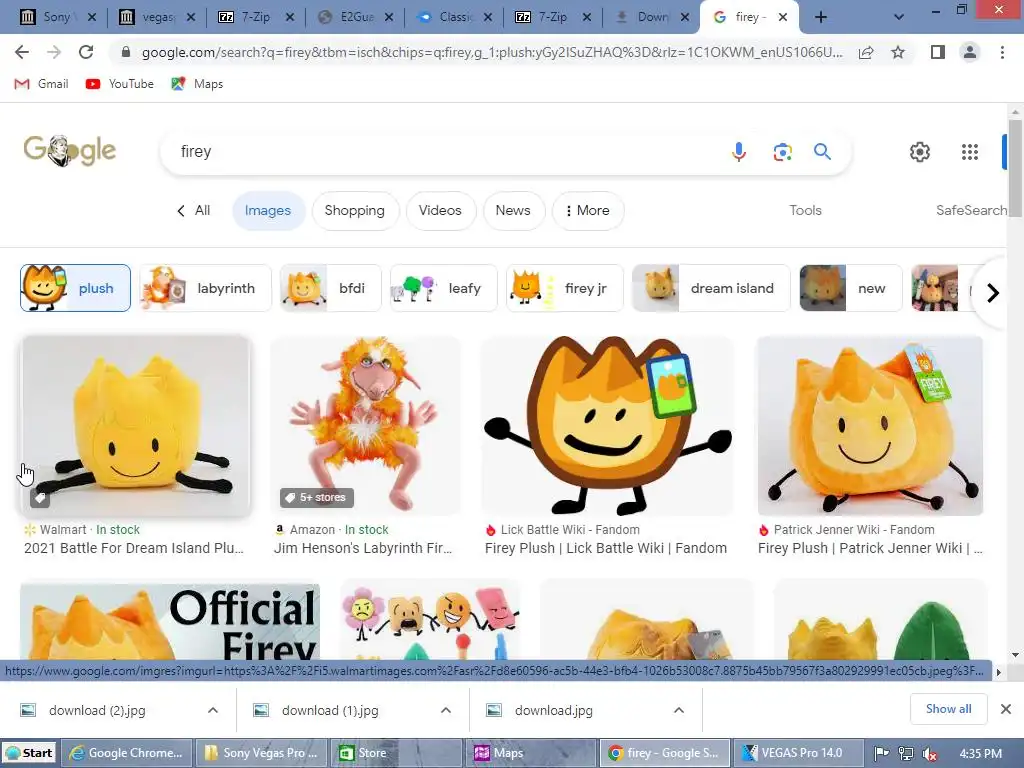Open SafeSearch settings
Screen dimensions: 1024x768
pyautogui.click(x=970, y=210)
